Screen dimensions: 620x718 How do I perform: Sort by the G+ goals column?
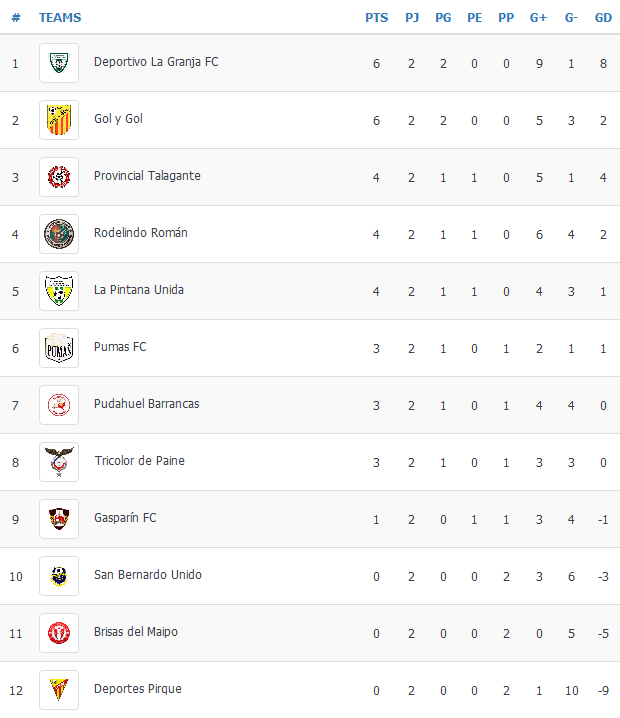click(x=538, y=18)
